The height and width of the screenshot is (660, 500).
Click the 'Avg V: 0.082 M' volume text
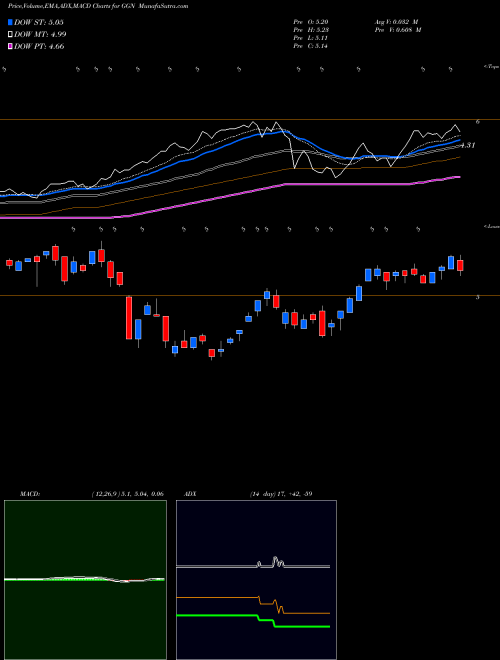tap(398, 22)
